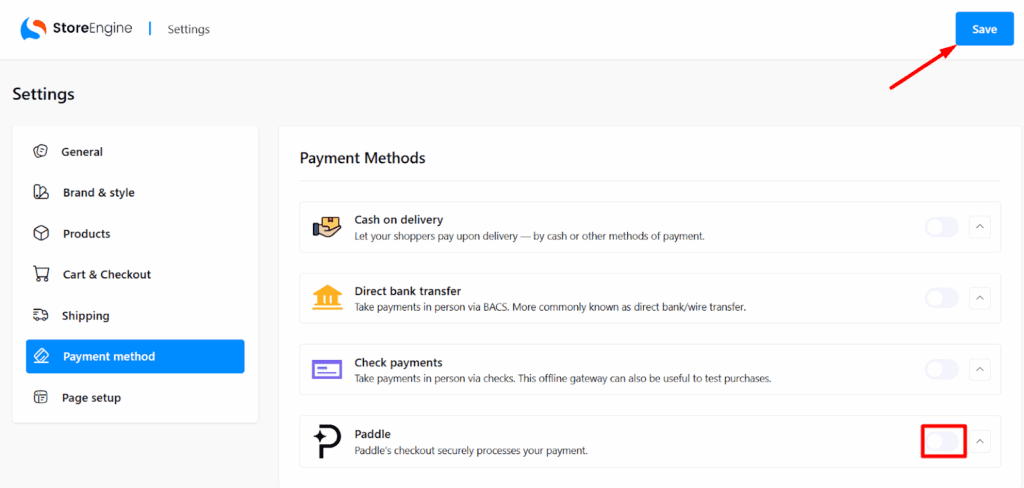This screenshot has height=488, width=1024.
Task: Click the General settings icon
Action: click(x=41, y=152)
